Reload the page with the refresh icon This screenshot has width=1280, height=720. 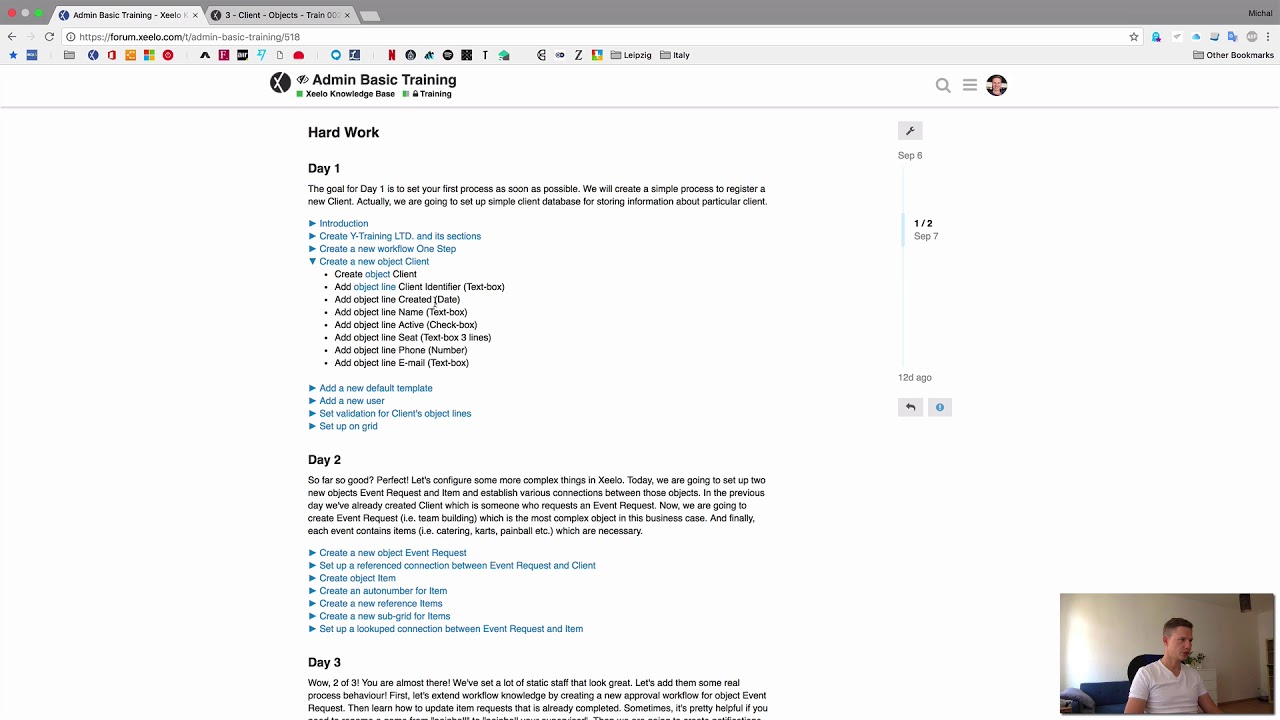point(49,36)
